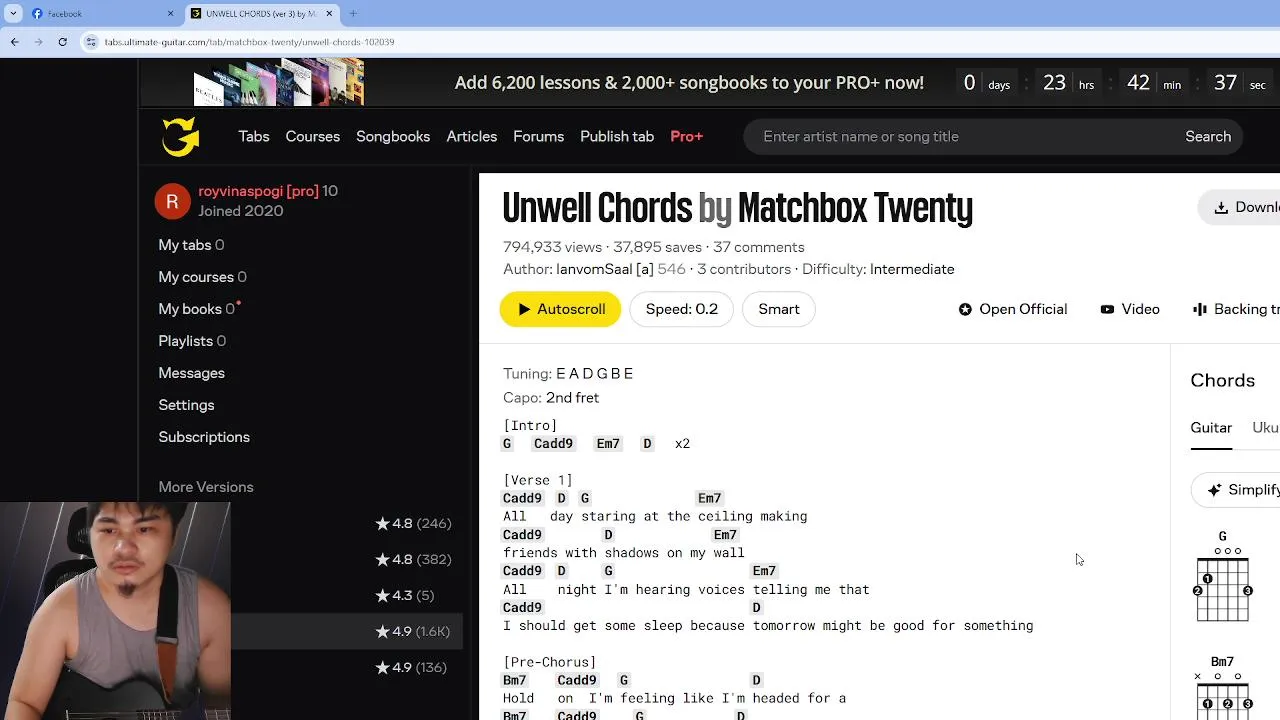Screen dimensions: 1280x720
Task: Click Speed: 0.2 button
Action: 682,309
